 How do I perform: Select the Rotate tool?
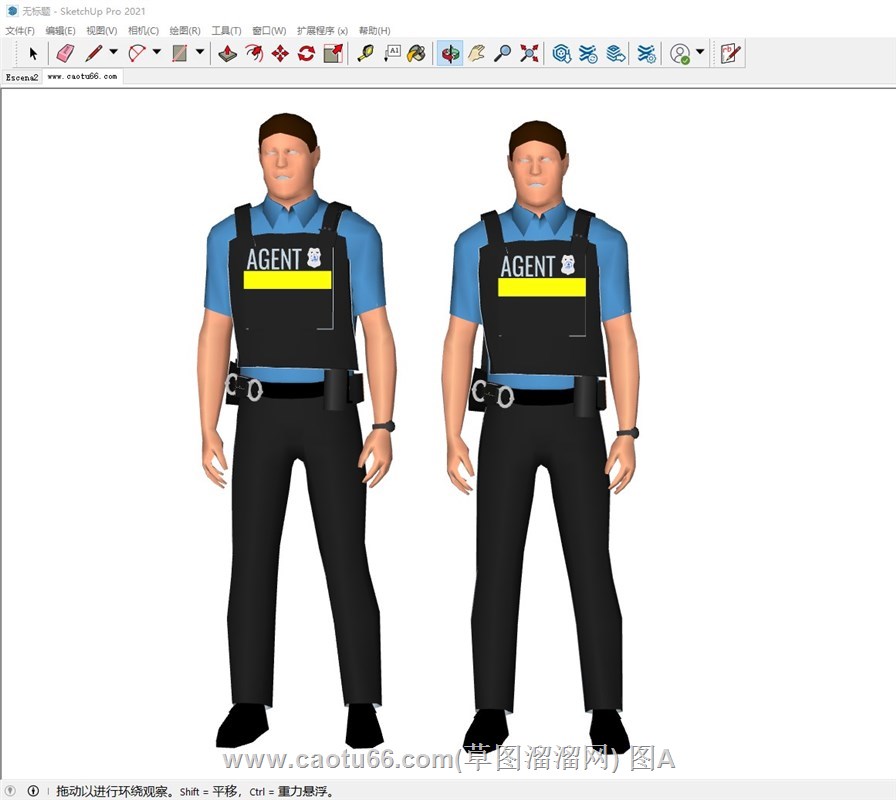pos(306,53)
